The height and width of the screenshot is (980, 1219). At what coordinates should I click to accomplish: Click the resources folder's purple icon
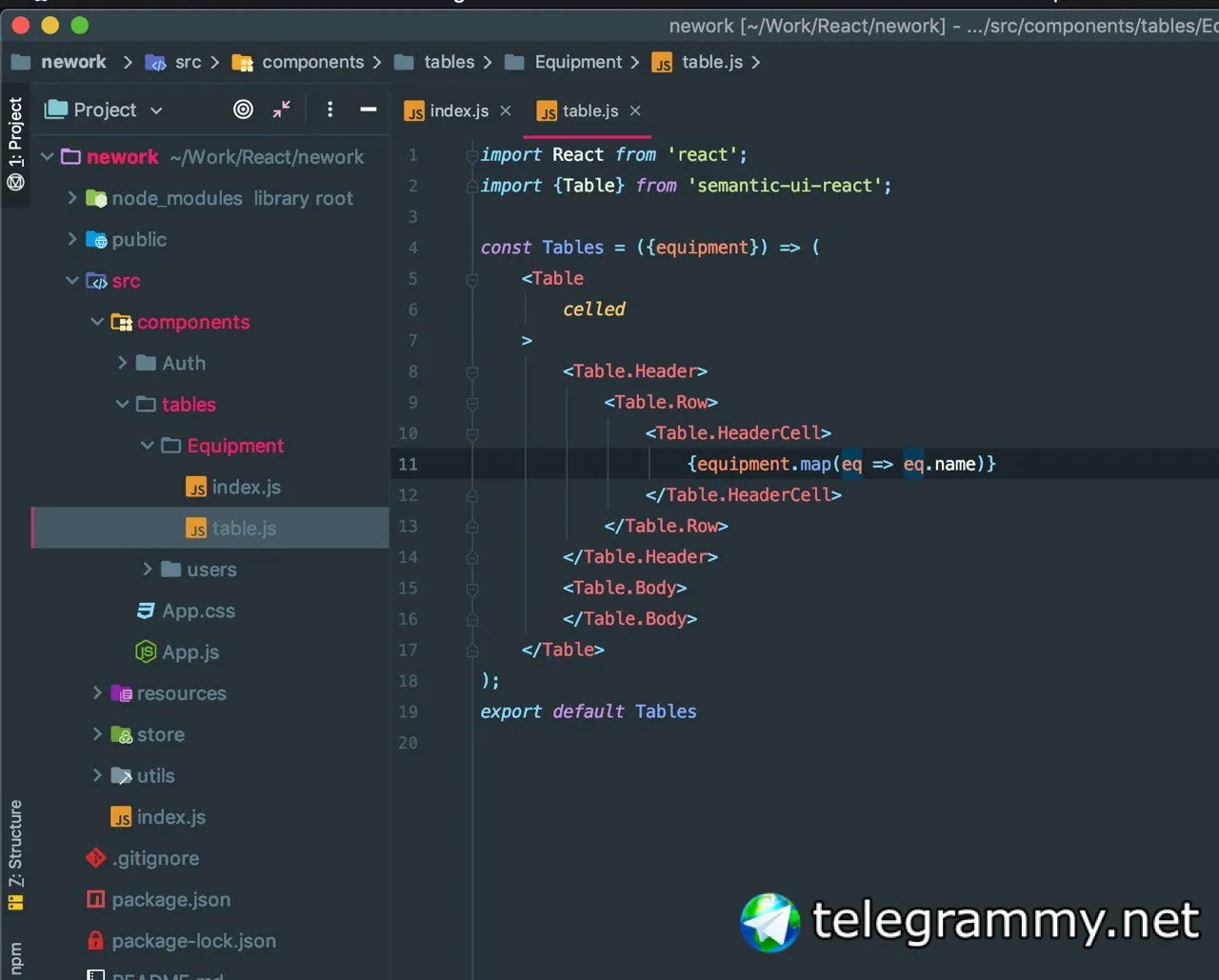tap(122, 693)
